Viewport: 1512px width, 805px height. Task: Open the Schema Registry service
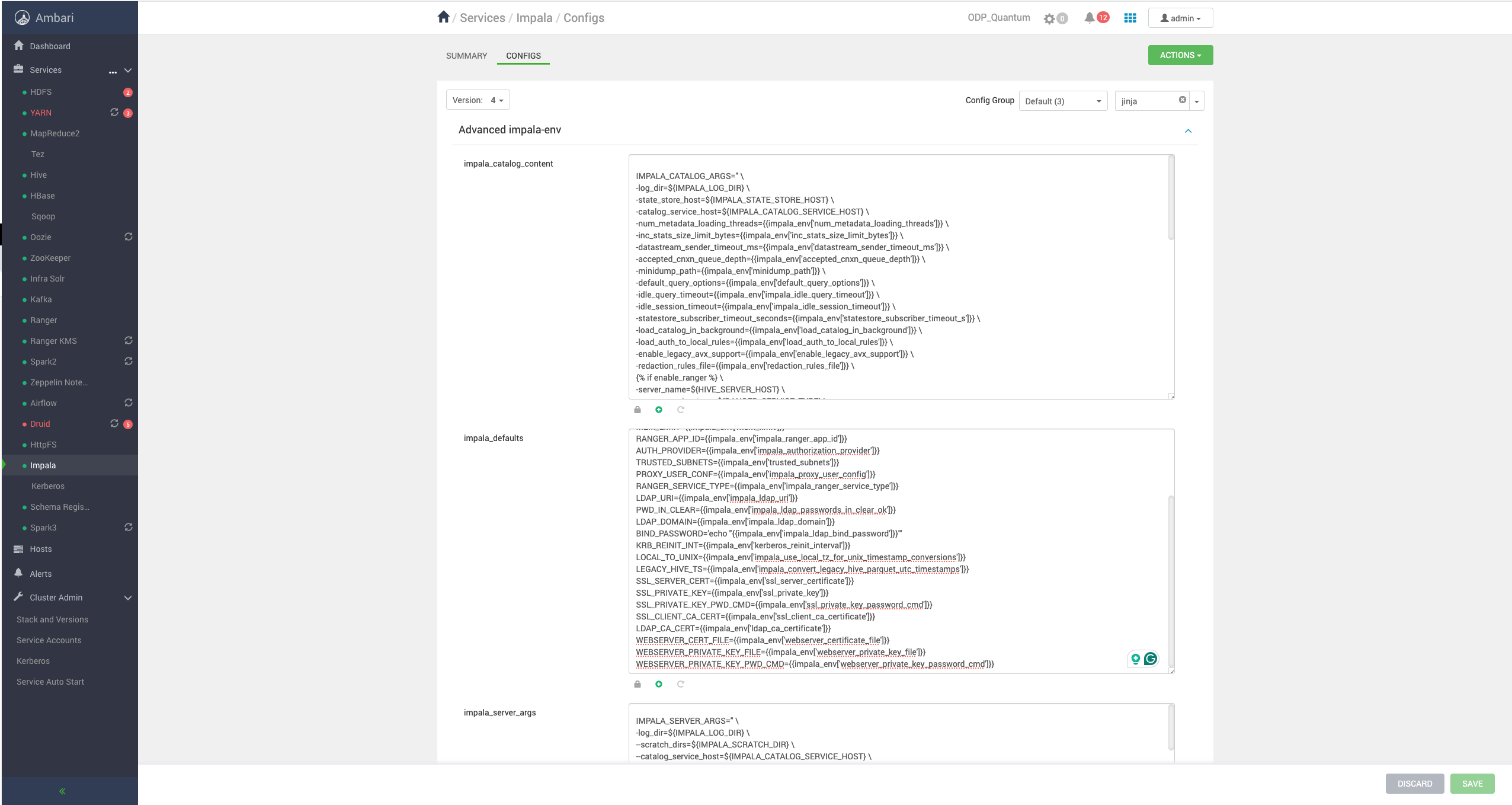click(60, 507)
